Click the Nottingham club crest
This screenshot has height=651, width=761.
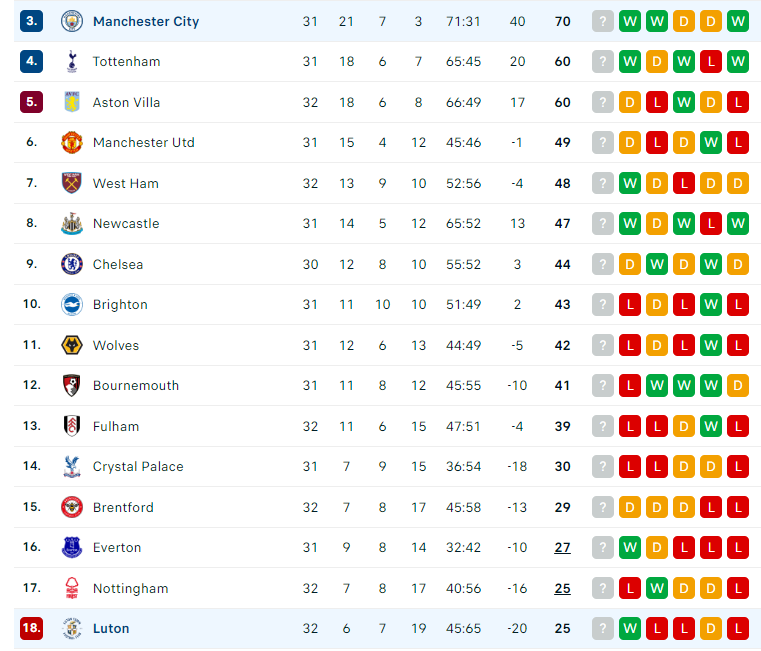click(x=72, y=588)
